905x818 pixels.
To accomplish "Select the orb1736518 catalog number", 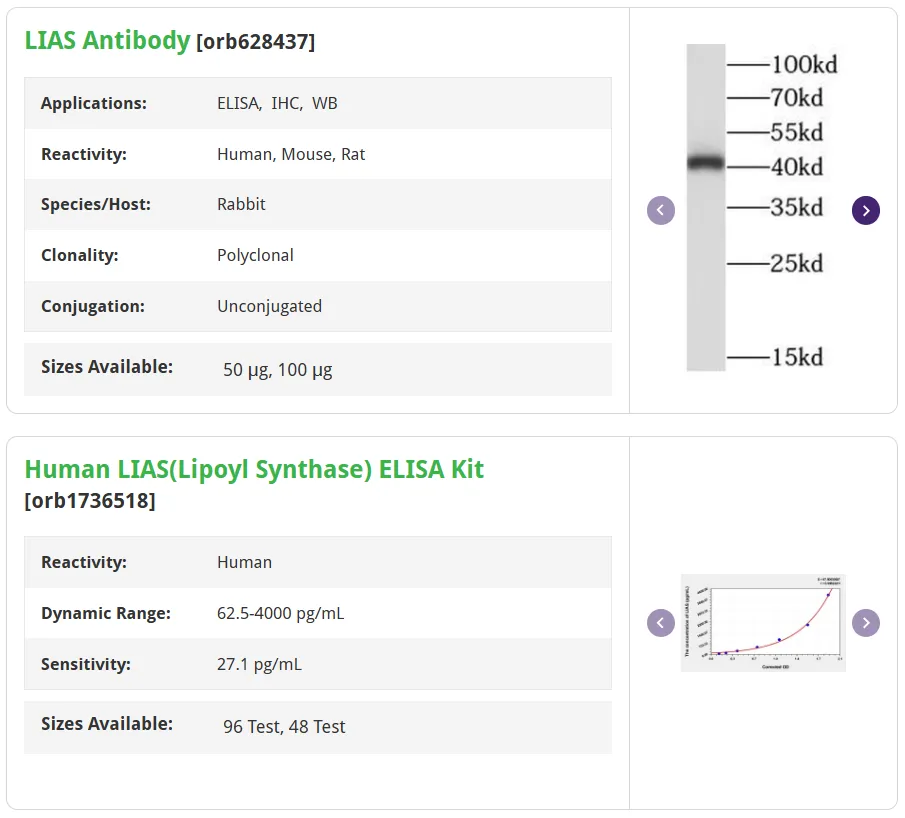I will click(x=90, y=501).
